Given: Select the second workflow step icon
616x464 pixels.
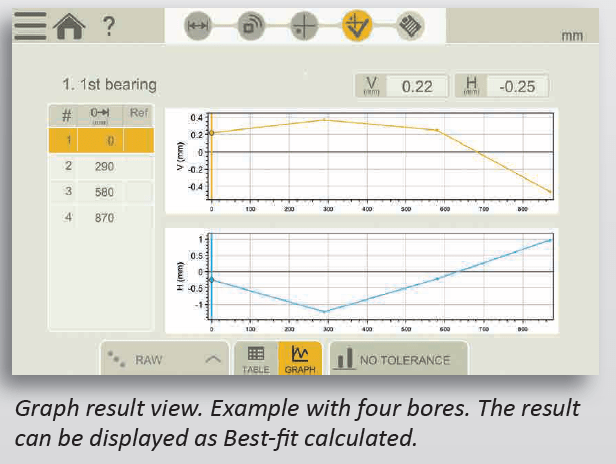Looking at the screenshot, I should coord(250,27).
